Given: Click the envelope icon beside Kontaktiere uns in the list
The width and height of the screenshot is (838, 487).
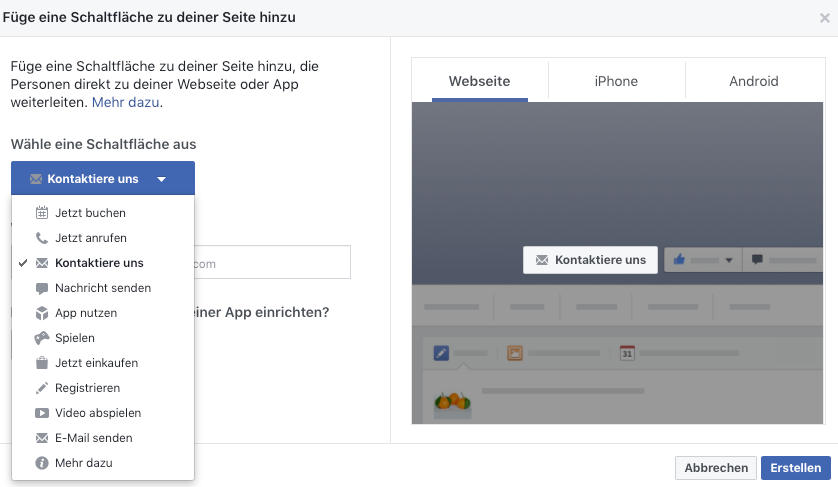Looking at the screenshot, I should 42,263.
